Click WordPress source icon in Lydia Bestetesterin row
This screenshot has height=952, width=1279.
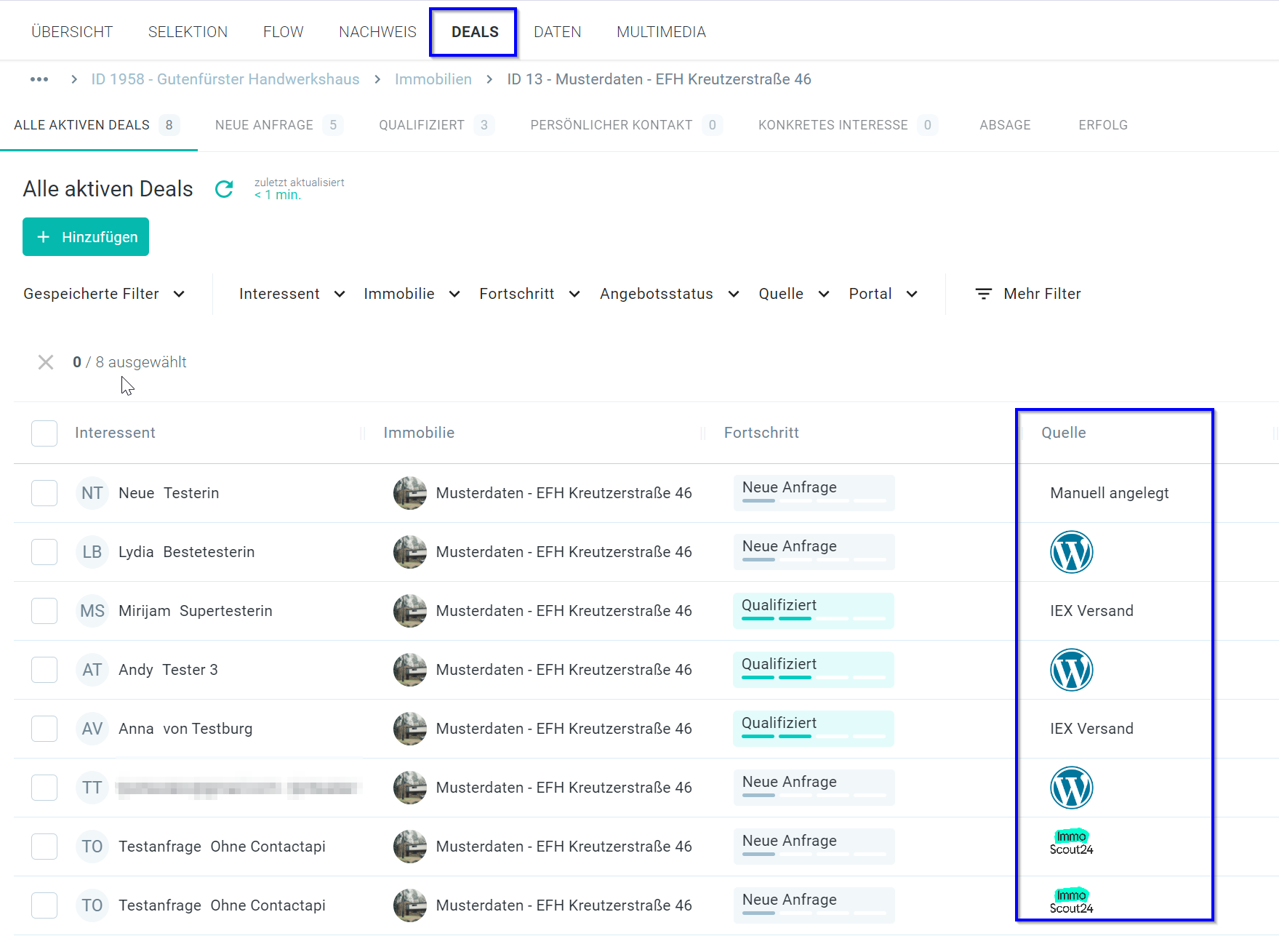(x=1071, y=552)
